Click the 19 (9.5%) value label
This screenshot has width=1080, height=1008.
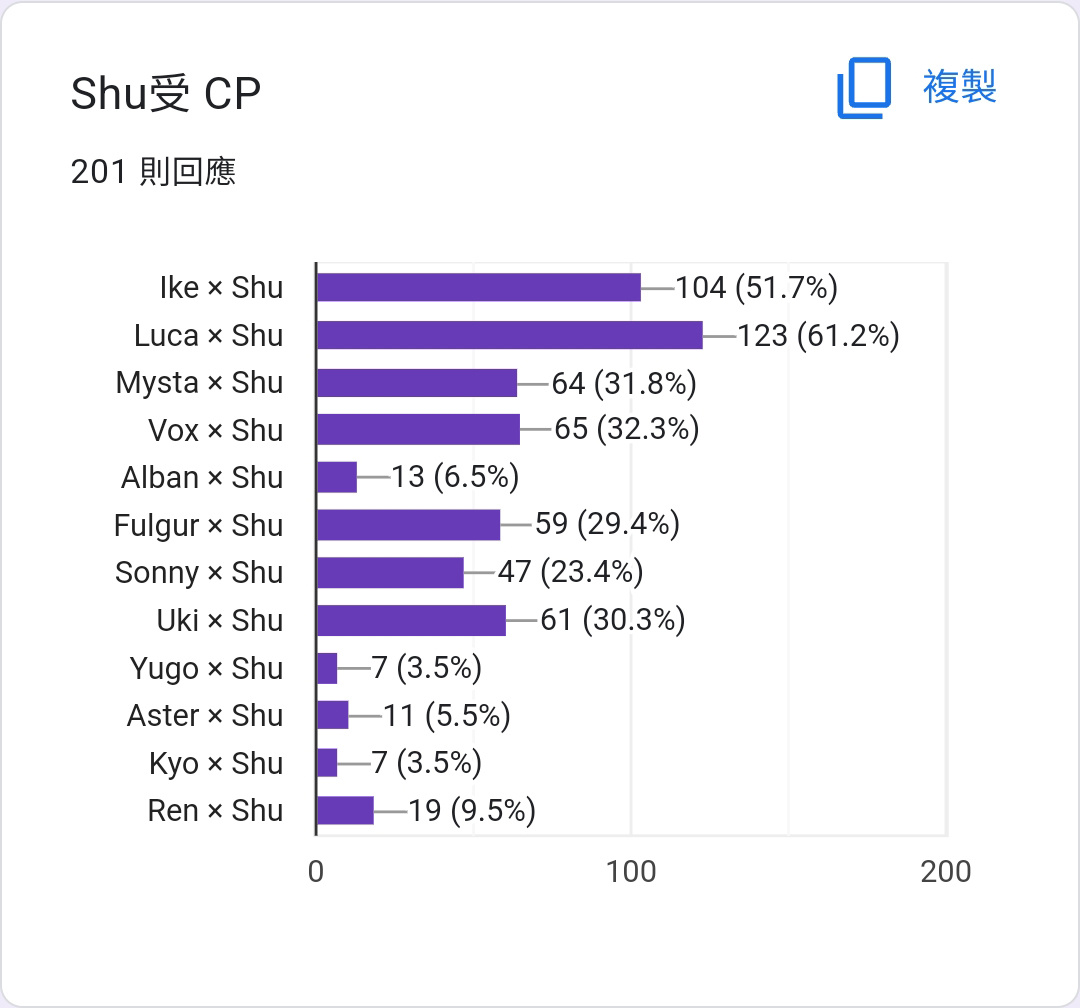(x=472, y=811)
